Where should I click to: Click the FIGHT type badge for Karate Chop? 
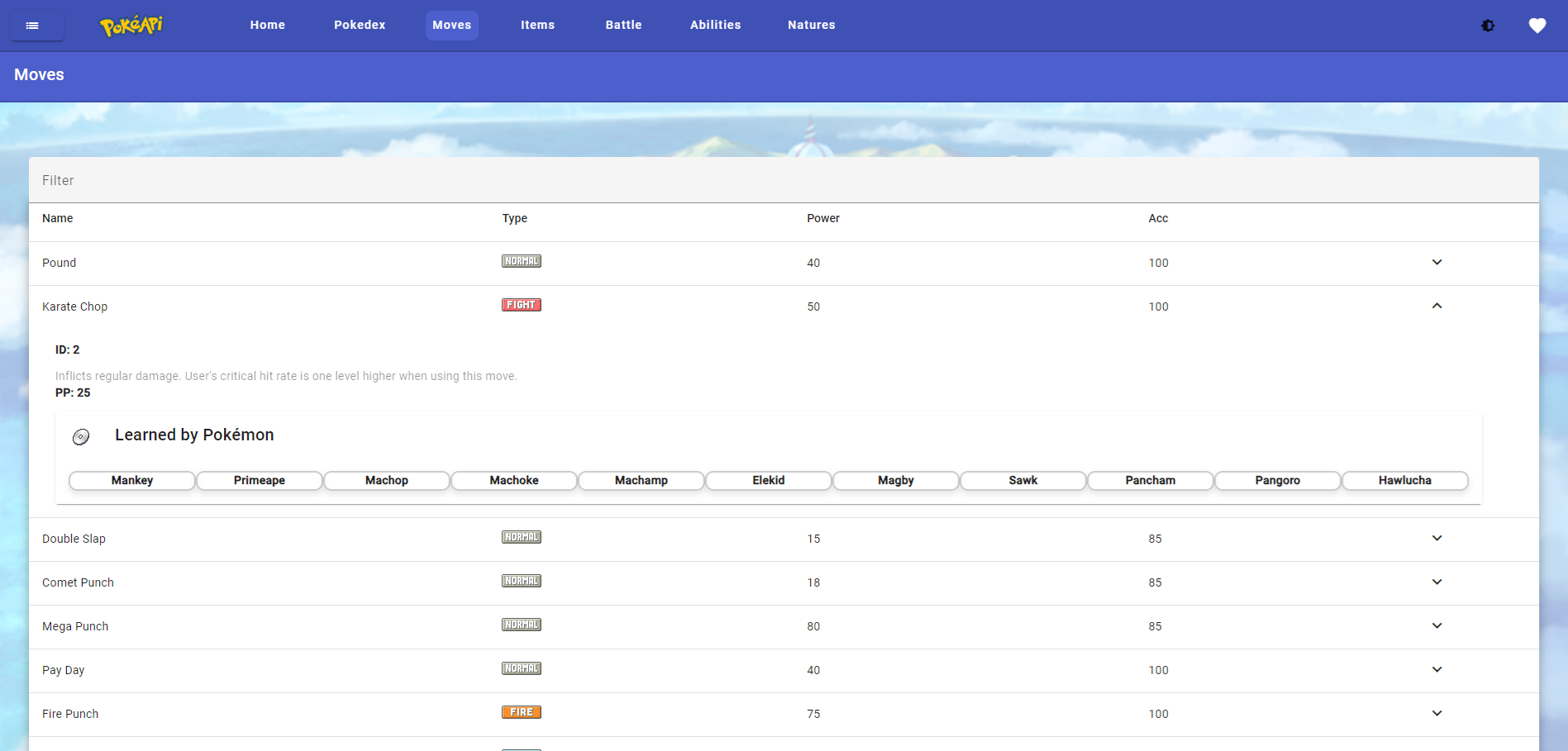(522, 305)
